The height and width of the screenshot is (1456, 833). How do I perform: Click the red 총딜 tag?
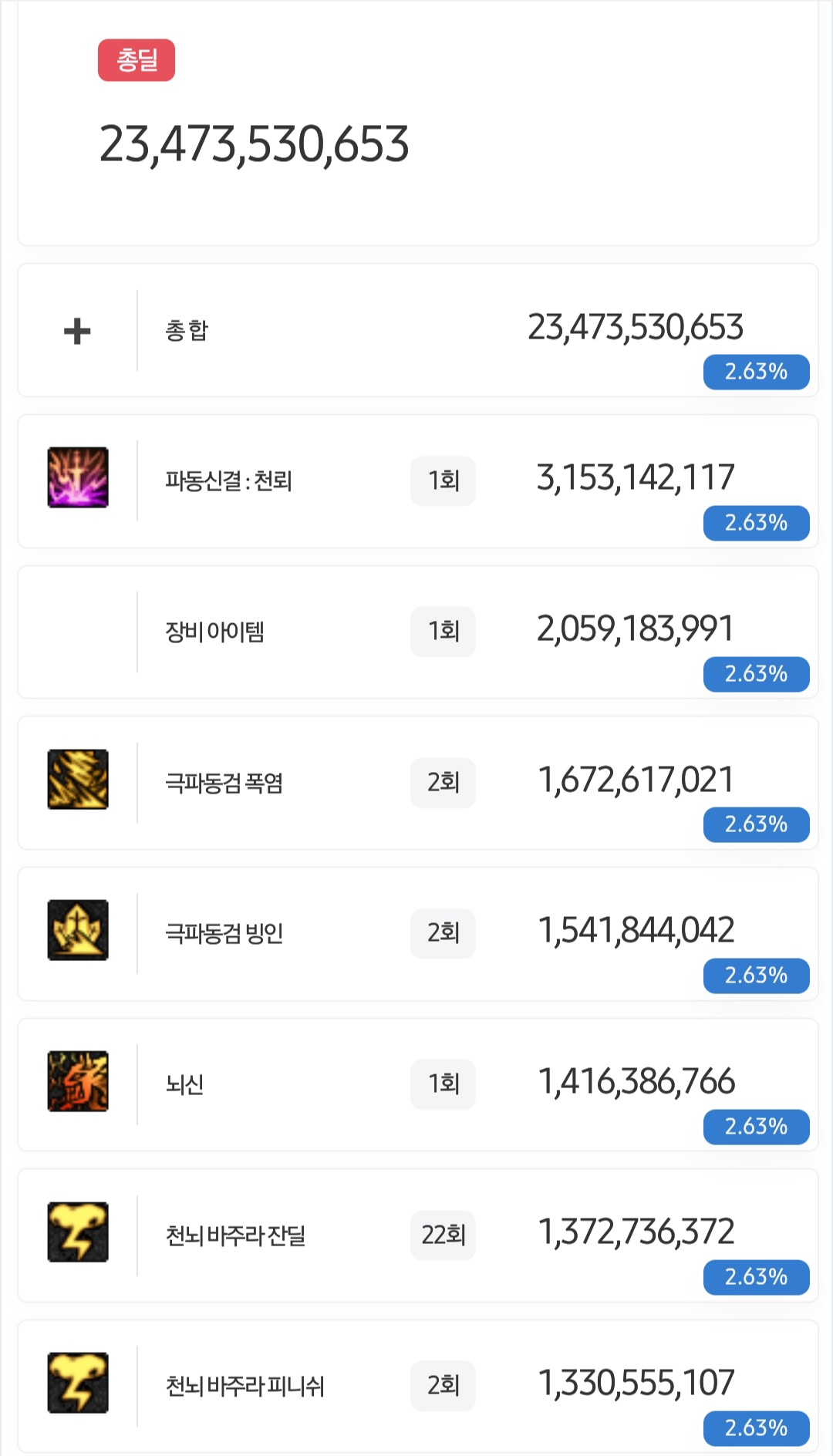[x=137, y=60]
